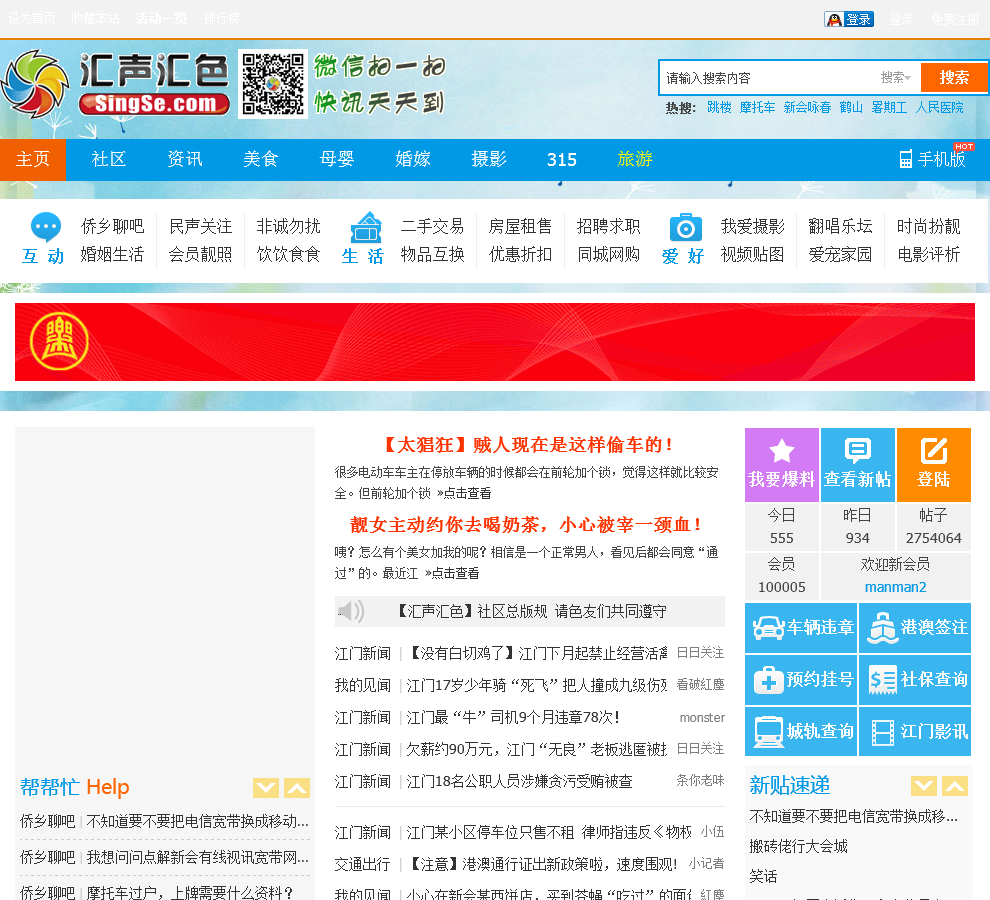Click the 生活 house icon

pos(366,227)
